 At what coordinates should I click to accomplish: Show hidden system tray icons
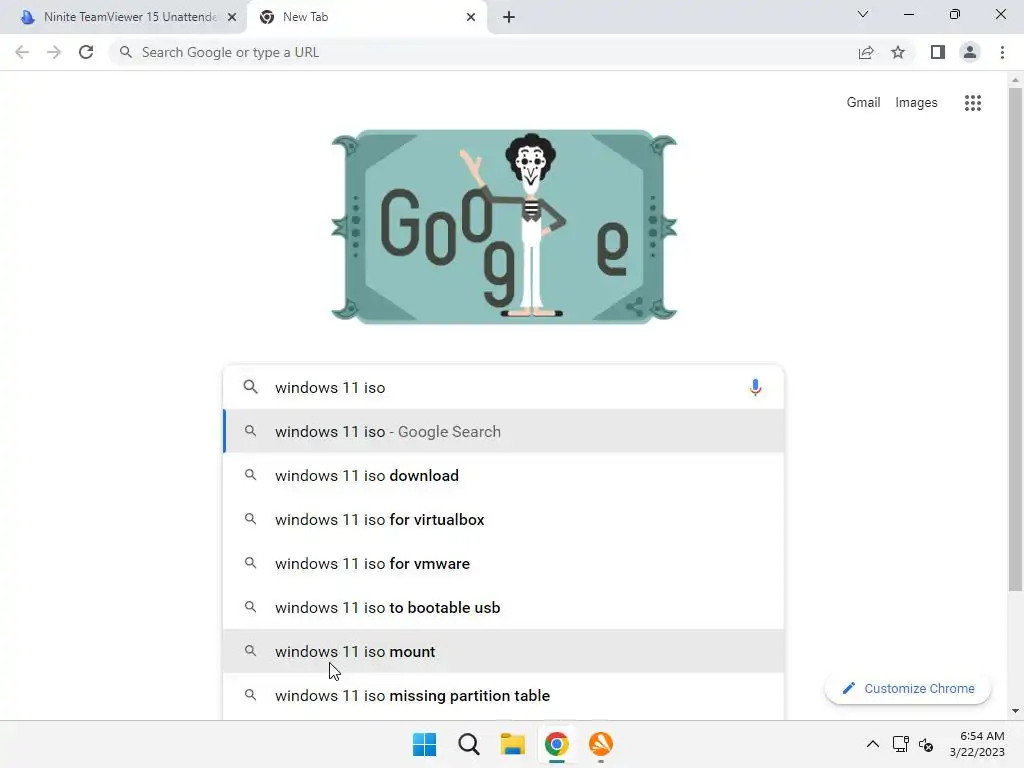coord(872,744)
